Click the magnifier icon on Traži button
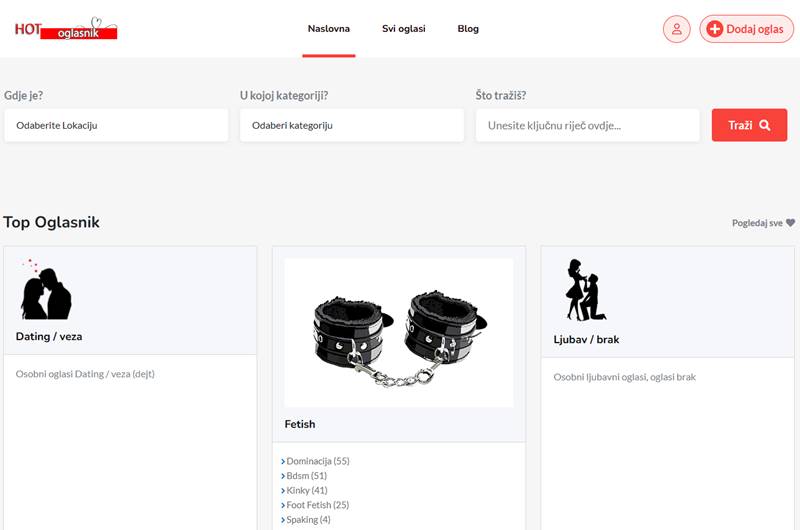The image size is (800, 530). point(765,125)
